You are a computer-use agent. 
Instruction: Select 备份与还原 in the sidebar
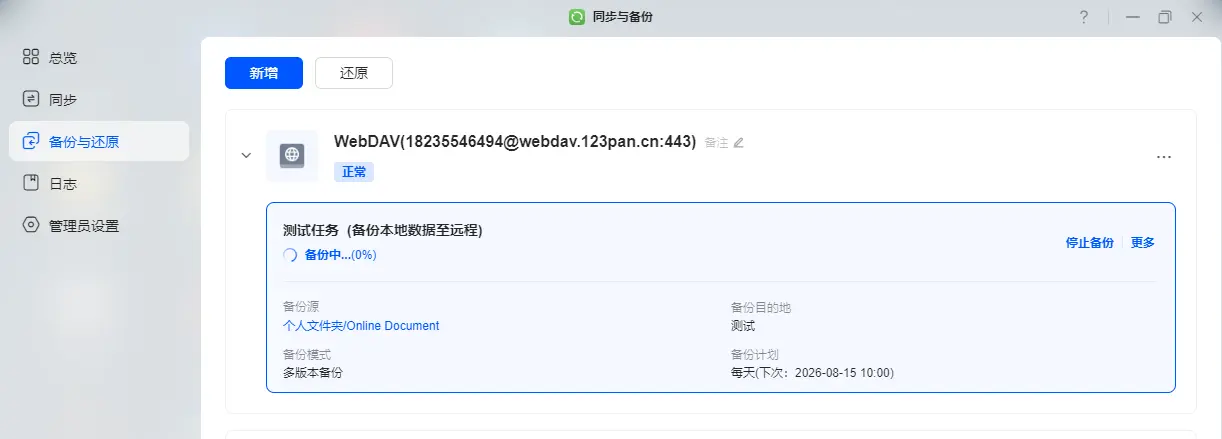point(98,141)
